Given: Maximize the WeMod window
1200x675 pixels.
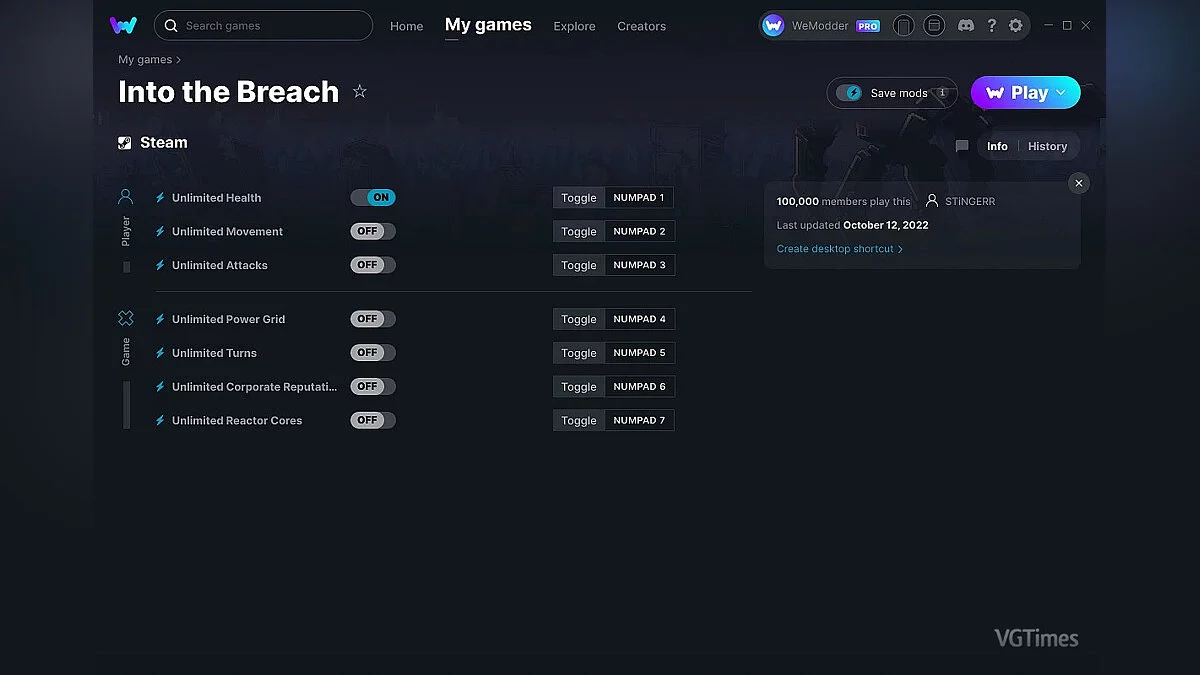Looking at the screenshot, I should coord(1067,25).
